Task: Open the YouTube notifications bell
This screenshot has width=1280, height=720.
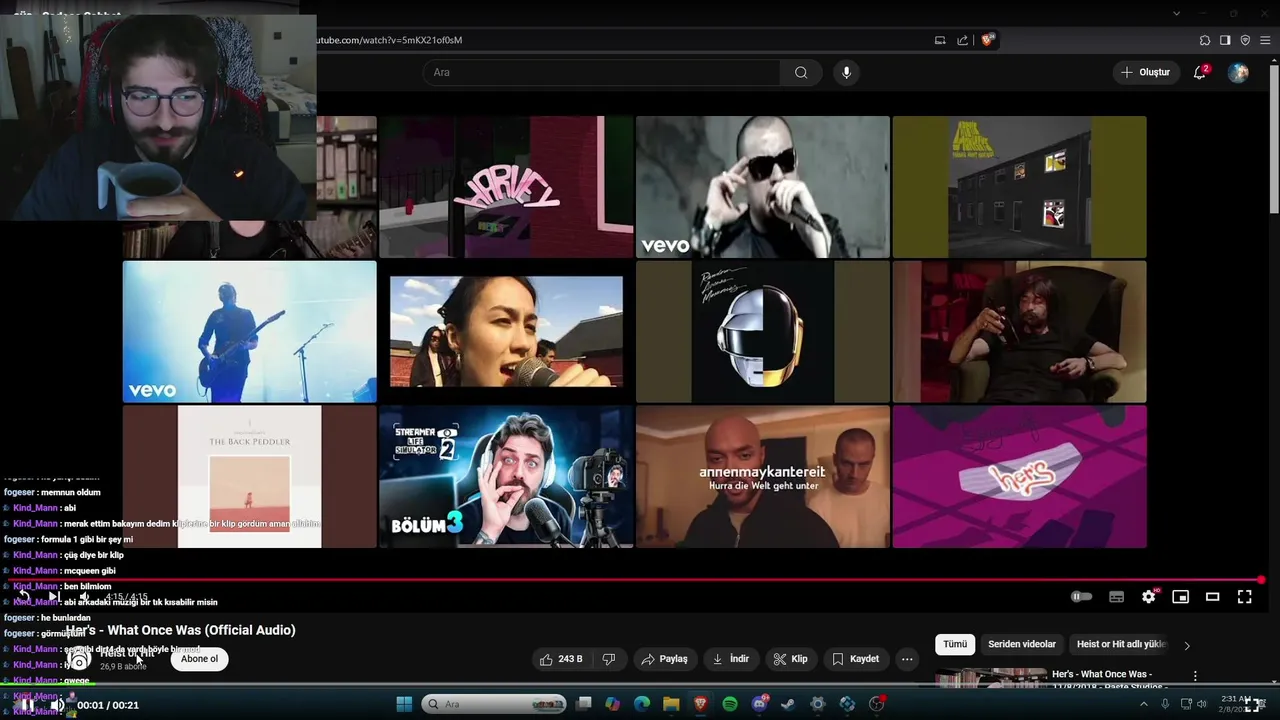Action: point(1200,72)
